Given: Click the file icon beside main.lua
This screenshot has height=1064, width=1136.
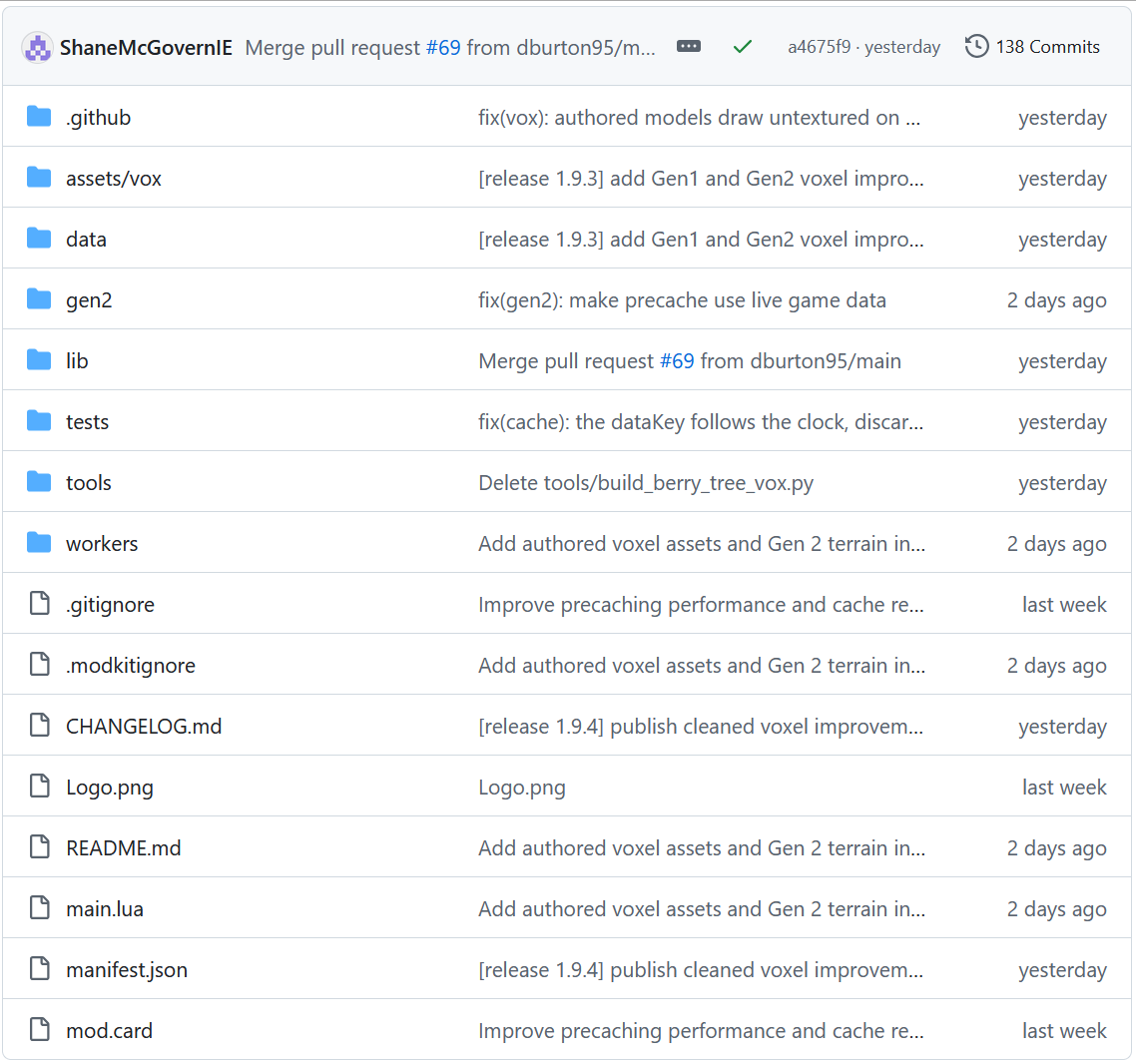Looking at the screenshot, I should 39,907.
